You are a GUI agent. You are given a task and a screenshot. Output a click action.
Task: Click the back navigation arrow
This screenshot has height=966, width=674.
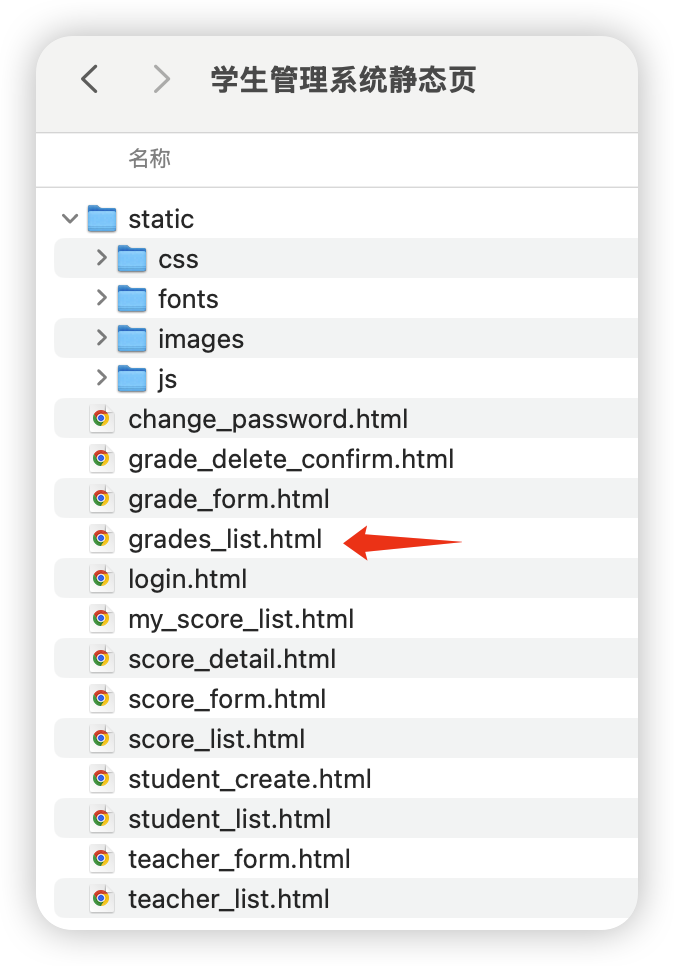(90, 79)
